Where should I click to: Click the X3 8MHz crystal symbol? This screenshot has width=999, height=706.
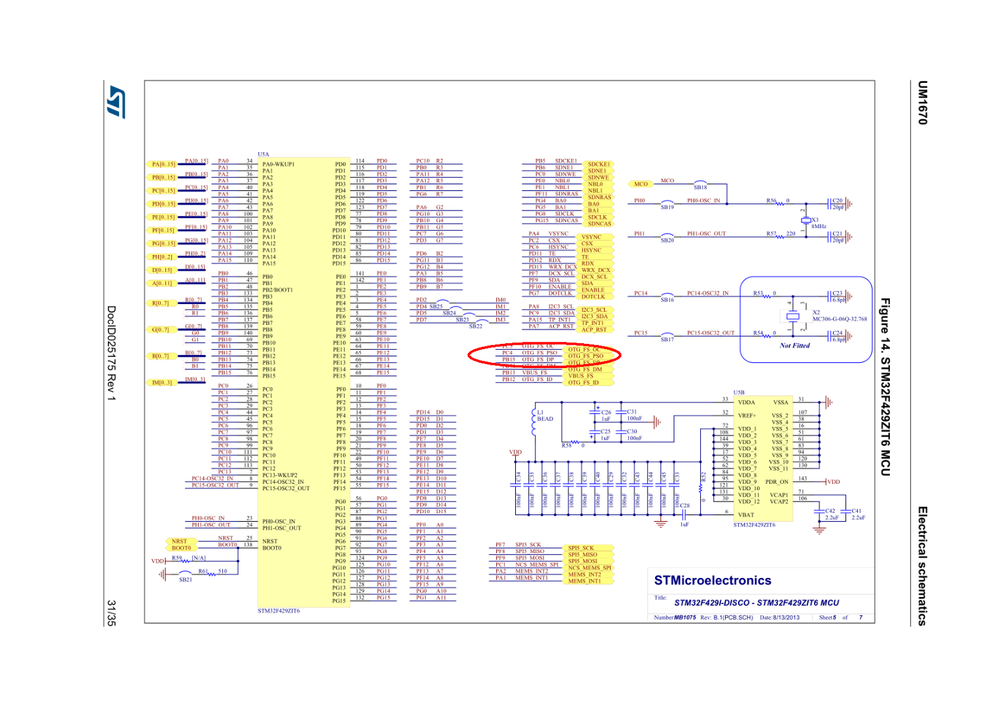(806, 220)
